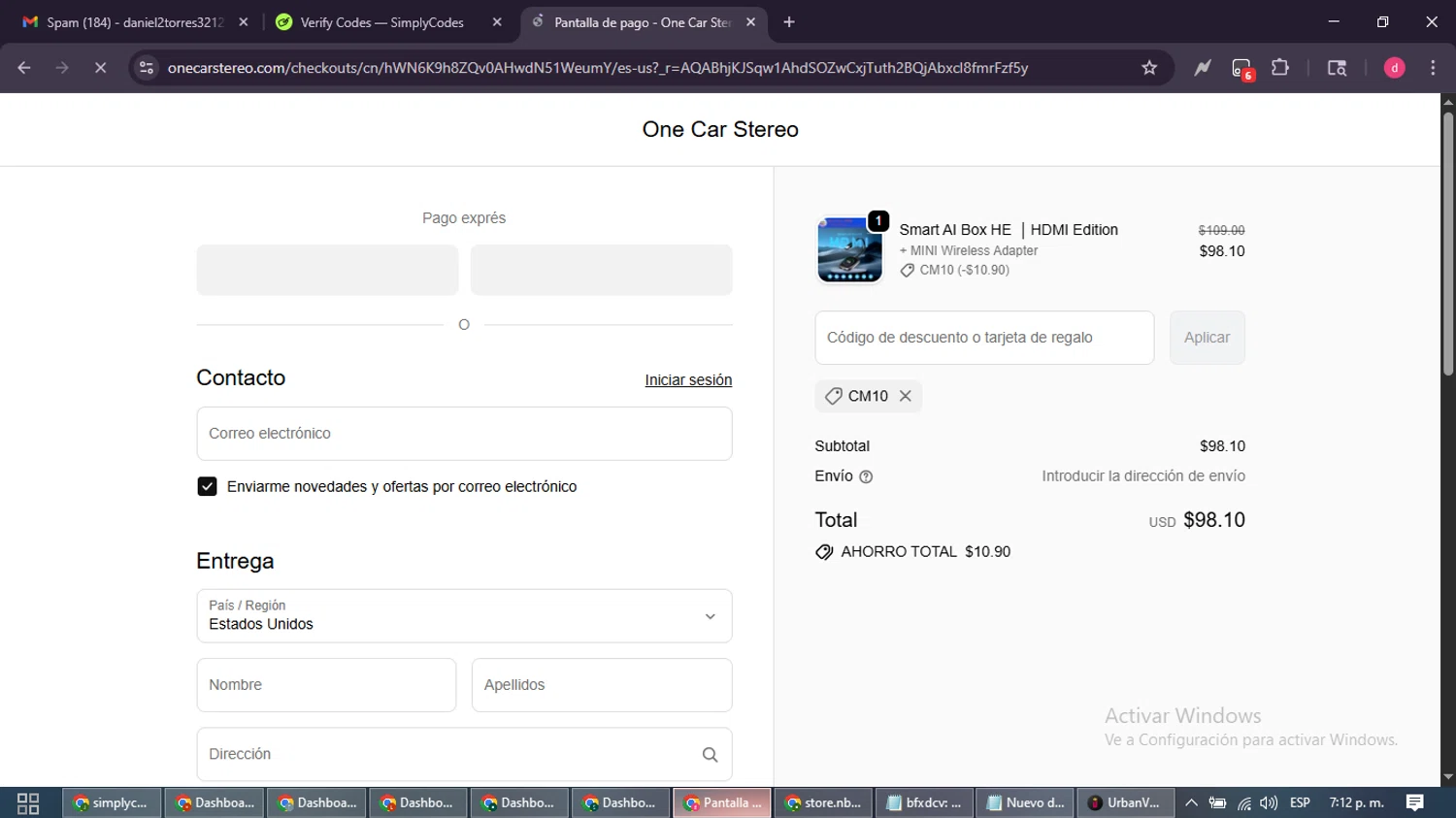
Task: Open the tab search side panel icon
Action: point(1337,68)
